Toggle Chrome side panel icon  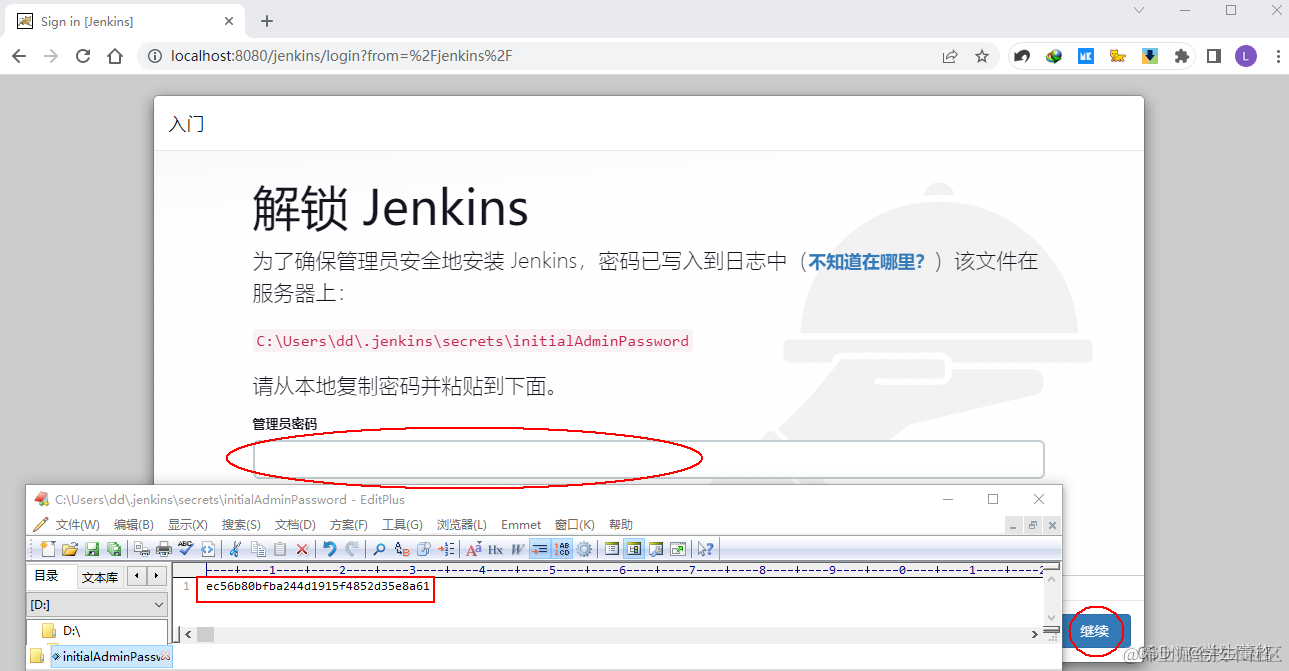point(1214,57)
